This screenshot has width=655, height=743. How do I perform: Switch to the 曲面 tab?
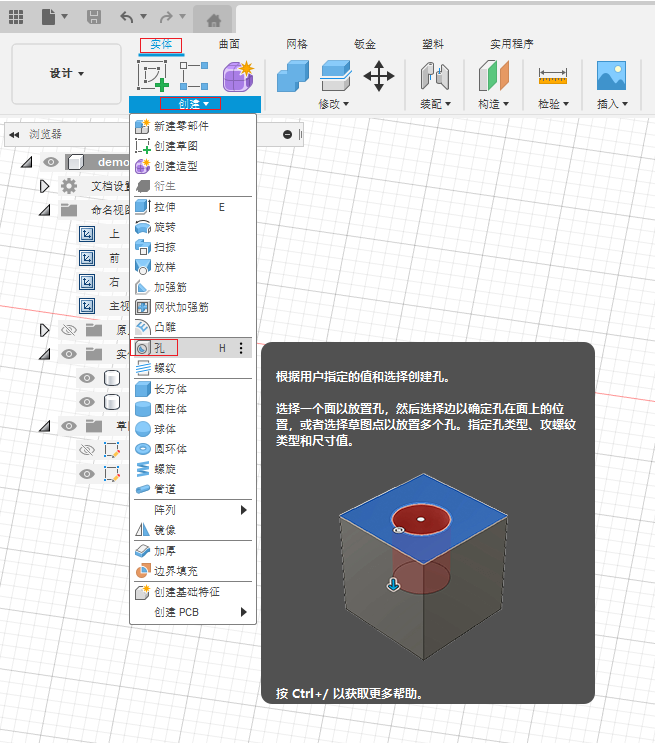coord(229,44)
